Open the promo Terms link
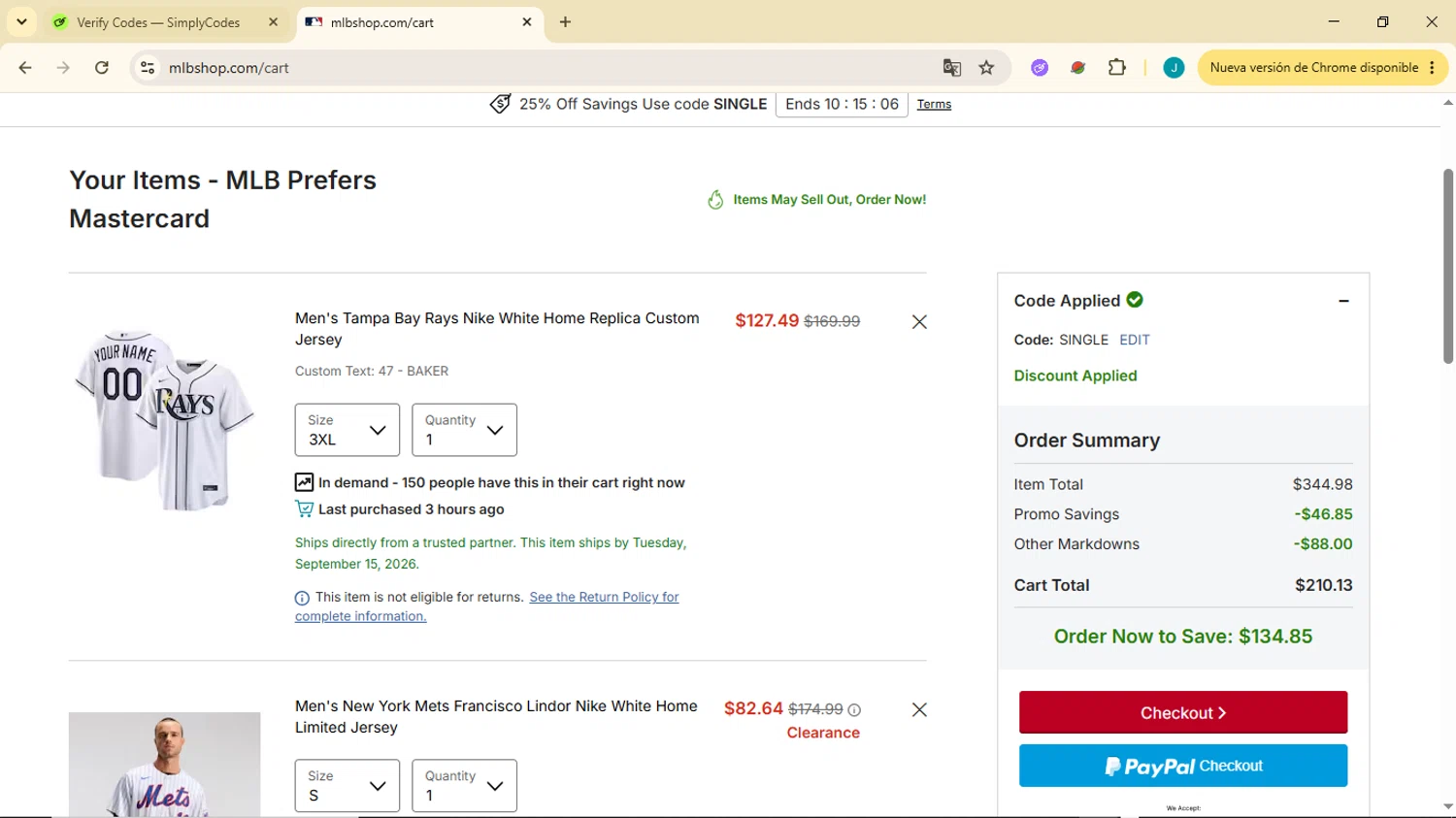Image resolution: width=1456 pixels, height=818 pixels. coord(934,105)
